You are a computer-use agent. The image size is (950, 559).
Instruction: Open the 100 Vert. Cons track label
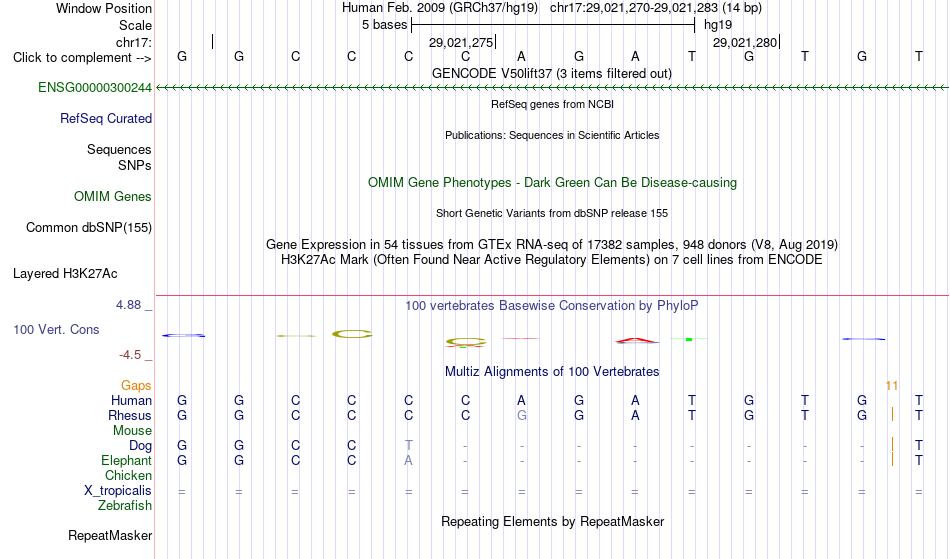[x=56, y=330]
